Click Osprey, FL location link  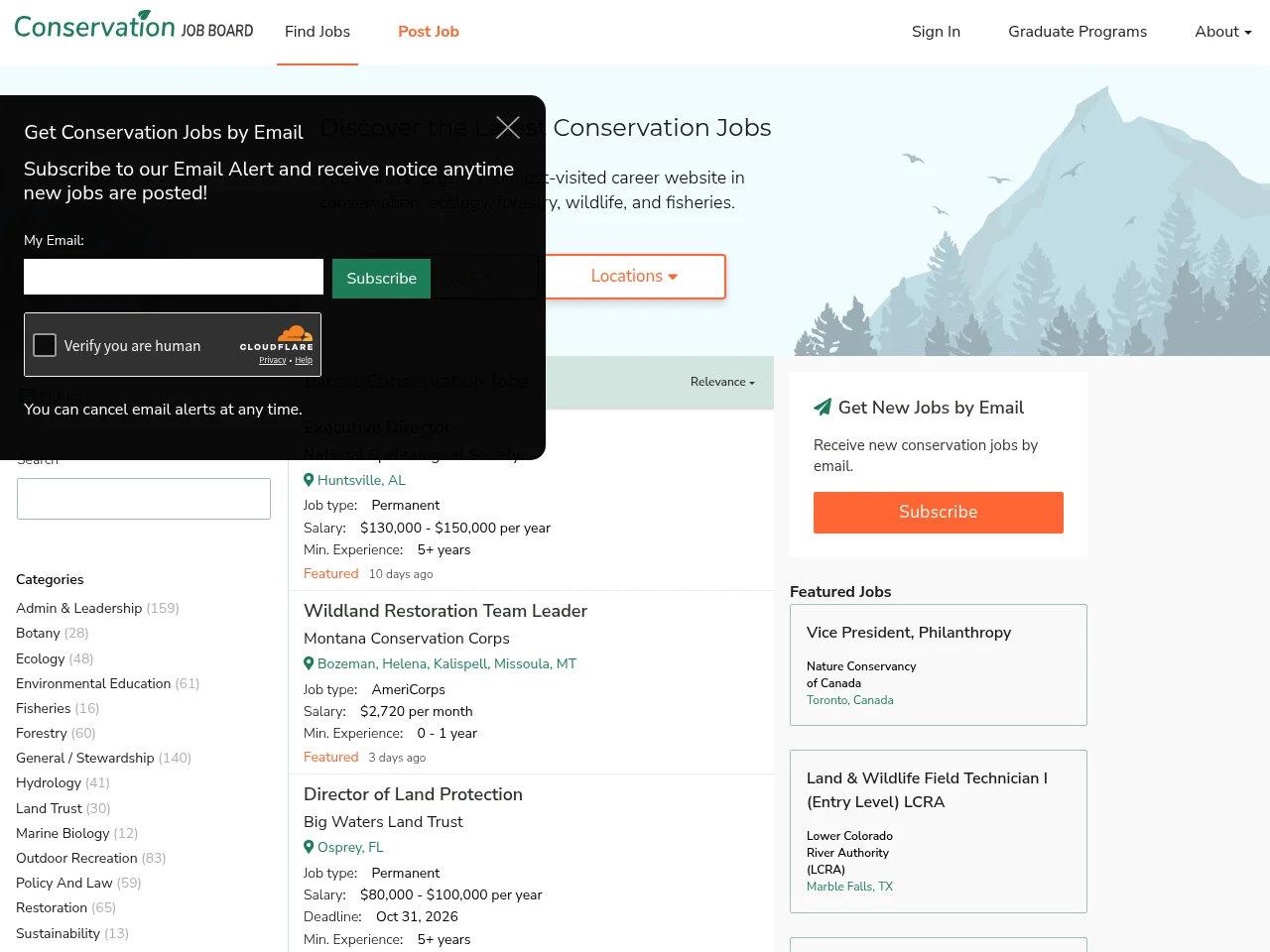pos(350,847)
